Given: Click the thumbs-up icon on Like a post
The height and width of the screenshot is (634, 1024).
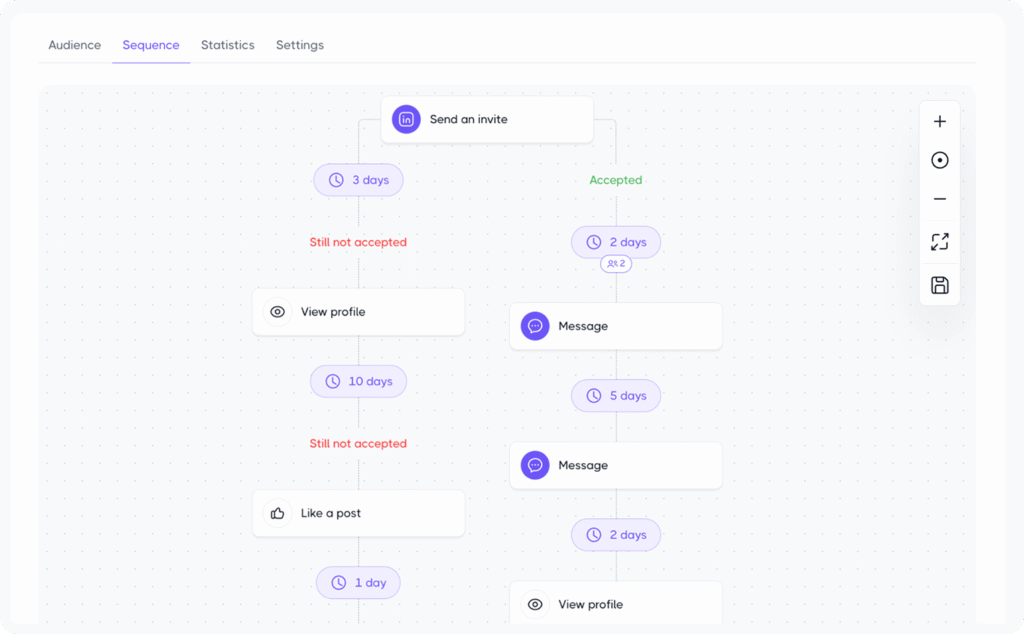Looking at the screenshot, I should [277, 513].
